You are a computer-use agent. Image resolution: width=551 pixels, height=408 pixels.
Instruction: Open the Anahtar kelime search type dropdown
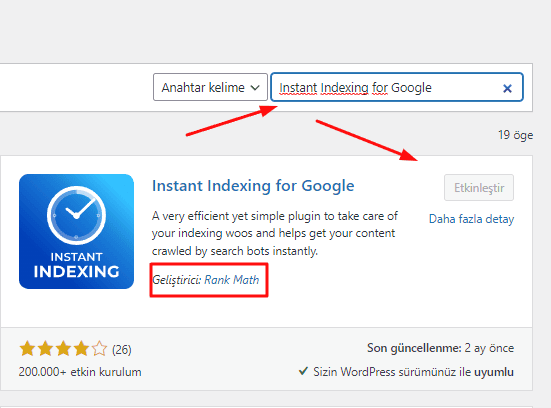pos(210,87)
